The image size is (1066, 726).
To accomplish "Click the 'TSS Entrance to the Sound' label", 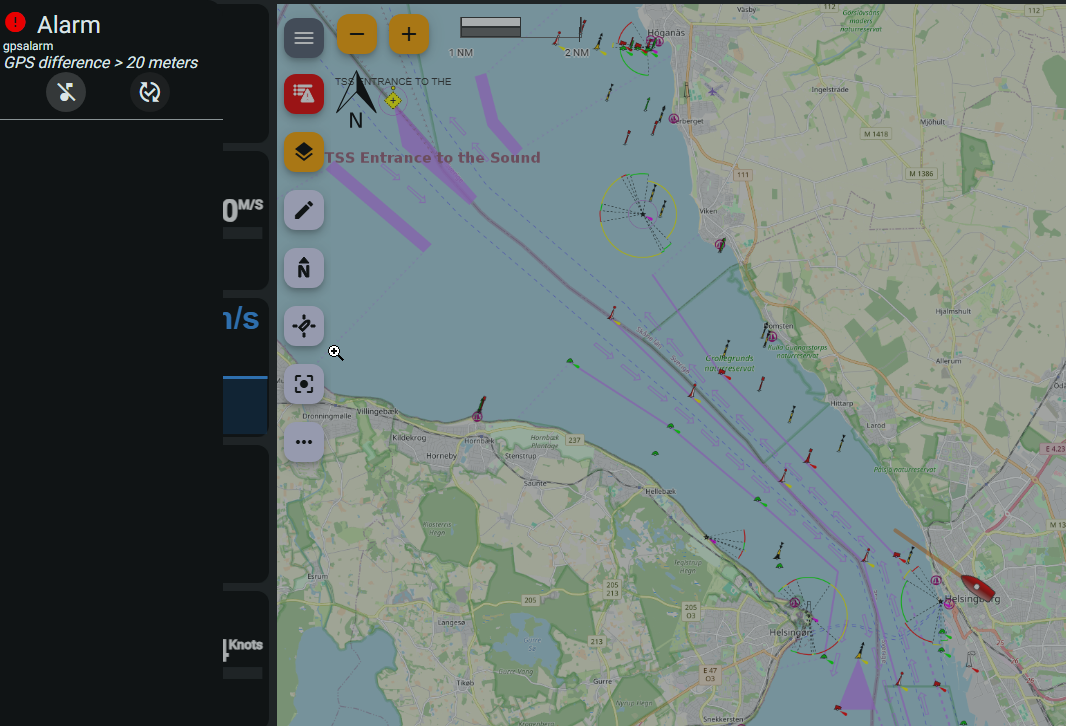I will click(432, 158).
